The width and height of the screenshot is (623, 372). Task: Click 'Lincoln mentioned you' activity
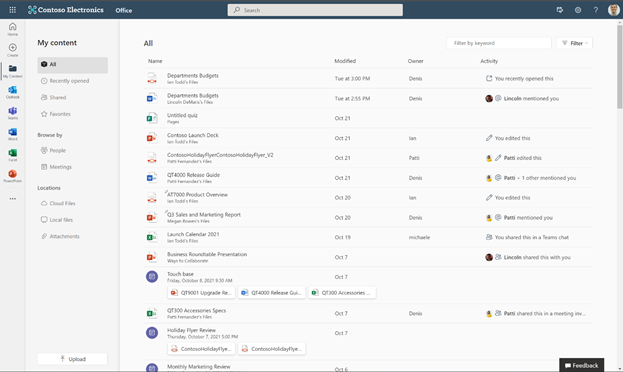pyautogui.click(x=531, y=99)
